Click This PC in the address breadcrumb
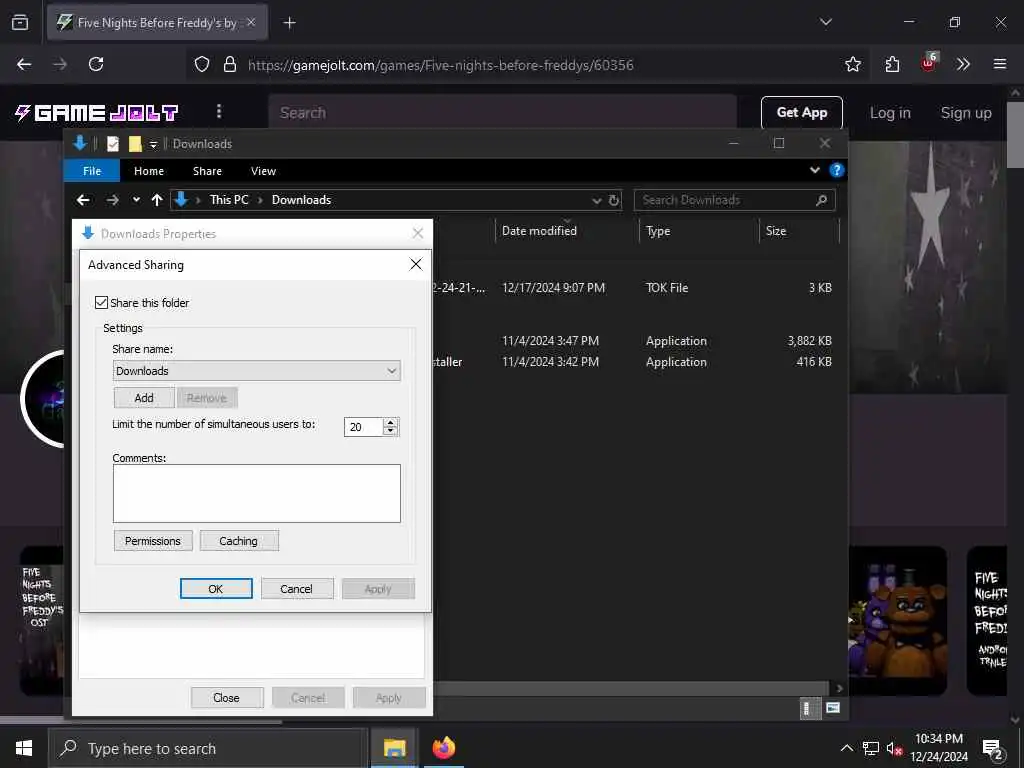 point(229,200)
